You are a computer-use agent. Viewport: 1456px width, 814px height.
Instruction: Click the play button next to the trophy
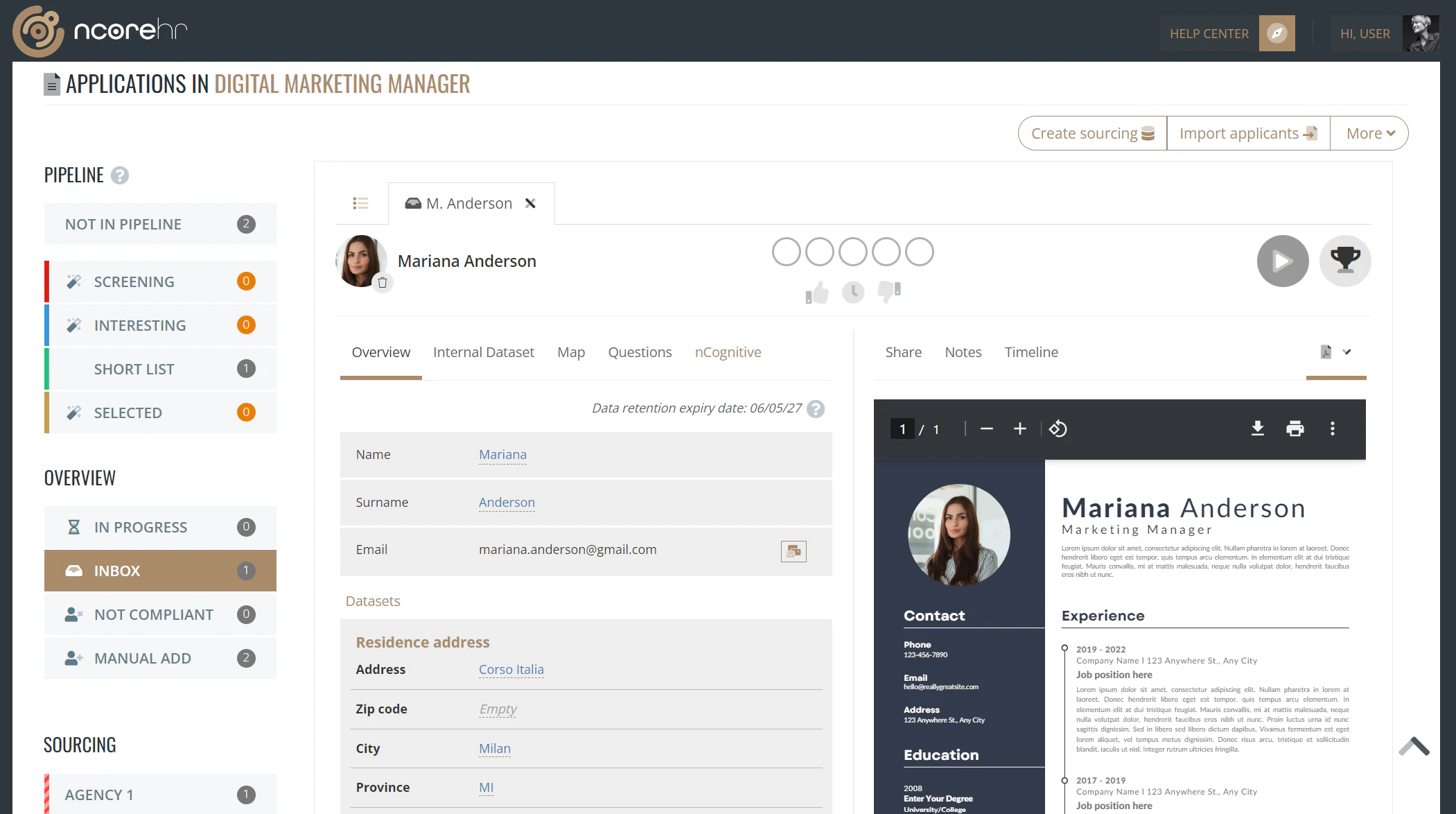pos(1282,261)
